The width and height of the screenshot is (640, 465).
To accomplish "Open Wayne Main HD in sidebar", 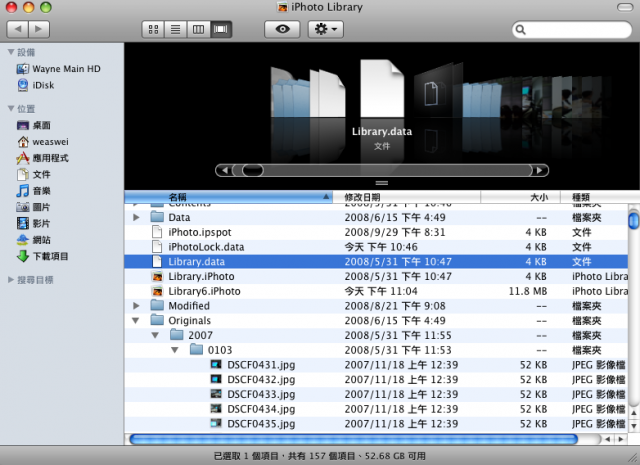I will 58,69.
